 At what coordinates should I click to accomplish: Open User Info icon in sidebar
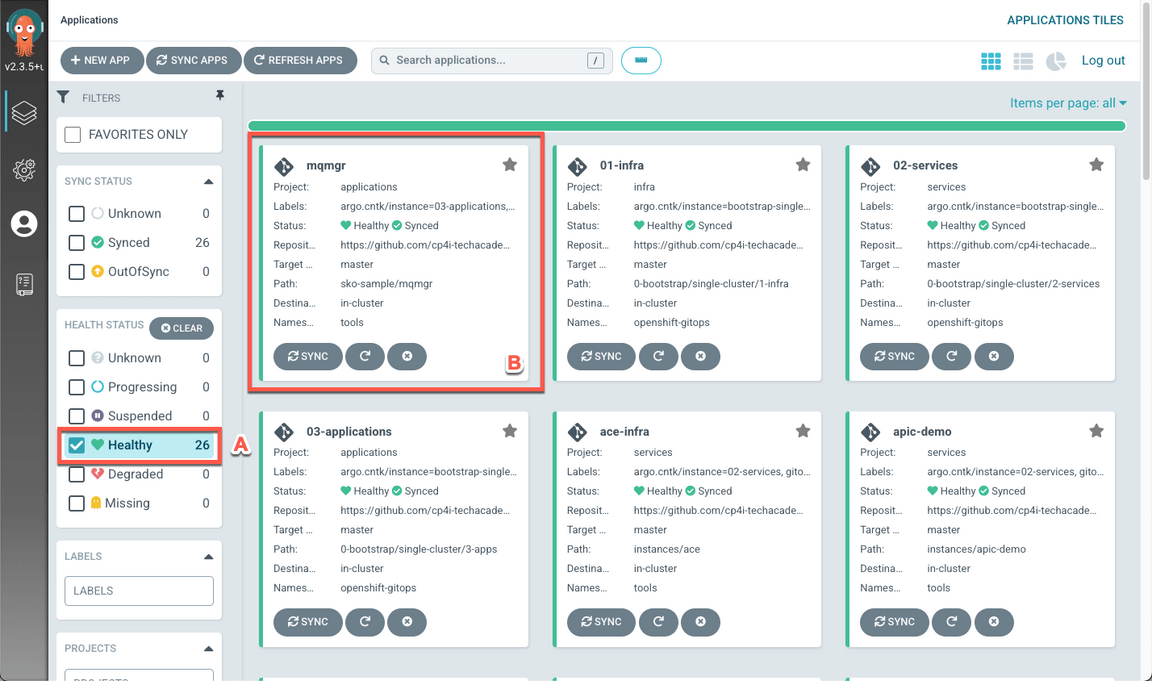[x=24, y=224]
